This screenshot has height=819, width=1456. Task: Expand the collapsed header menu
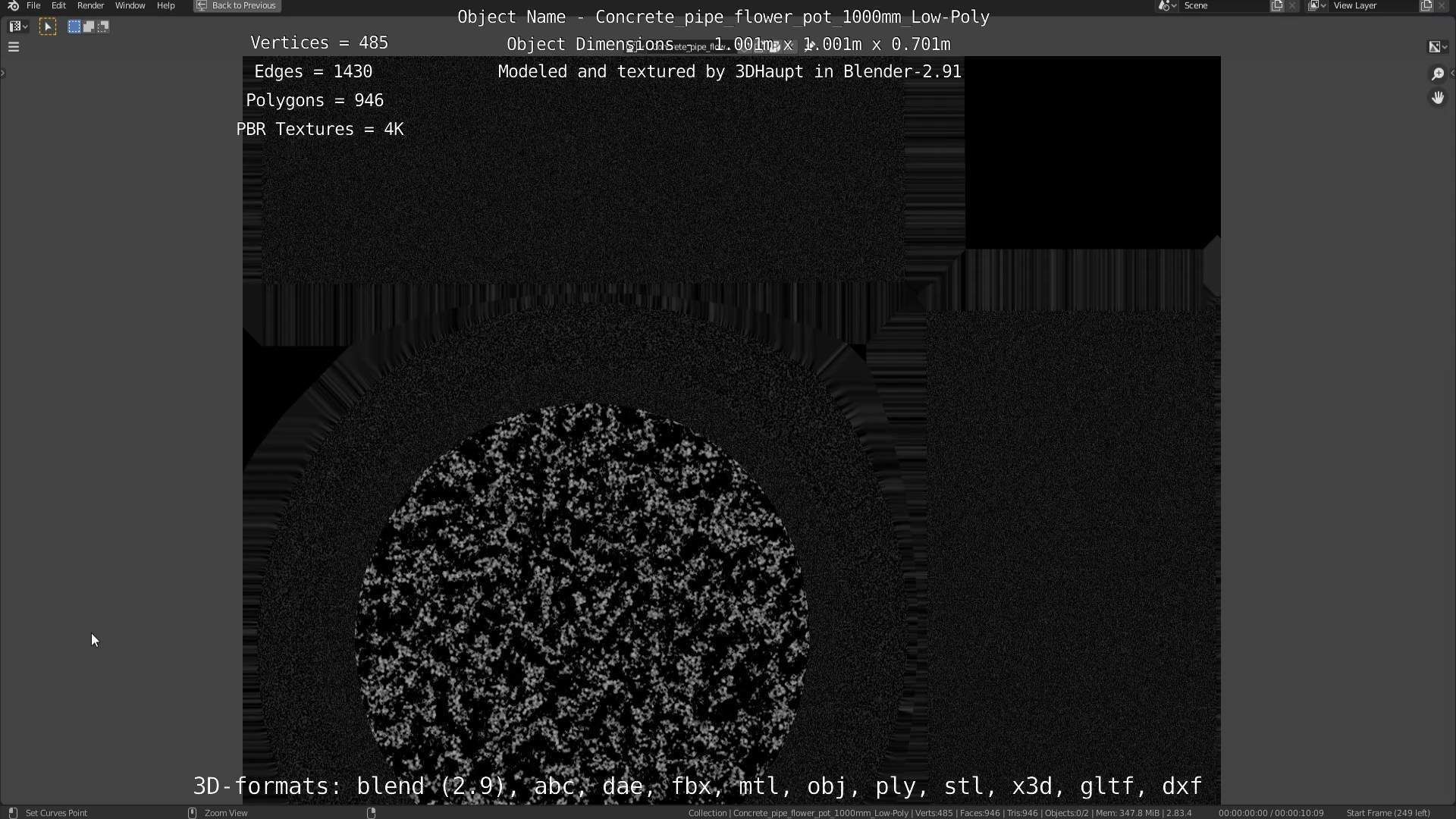point(14,47)
